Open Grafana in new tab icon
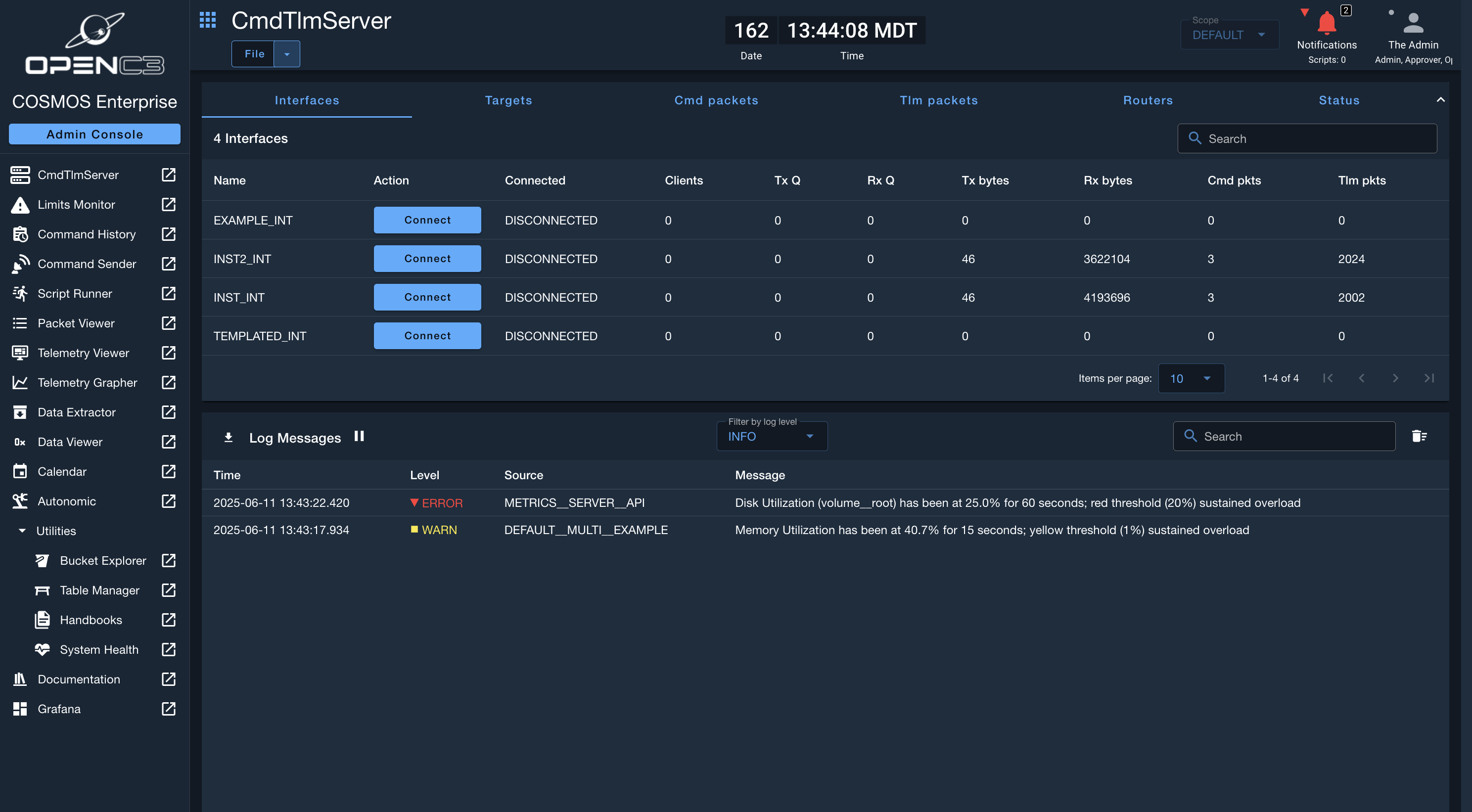Viewport: 1472px width, 812px height. pos(169,709)
